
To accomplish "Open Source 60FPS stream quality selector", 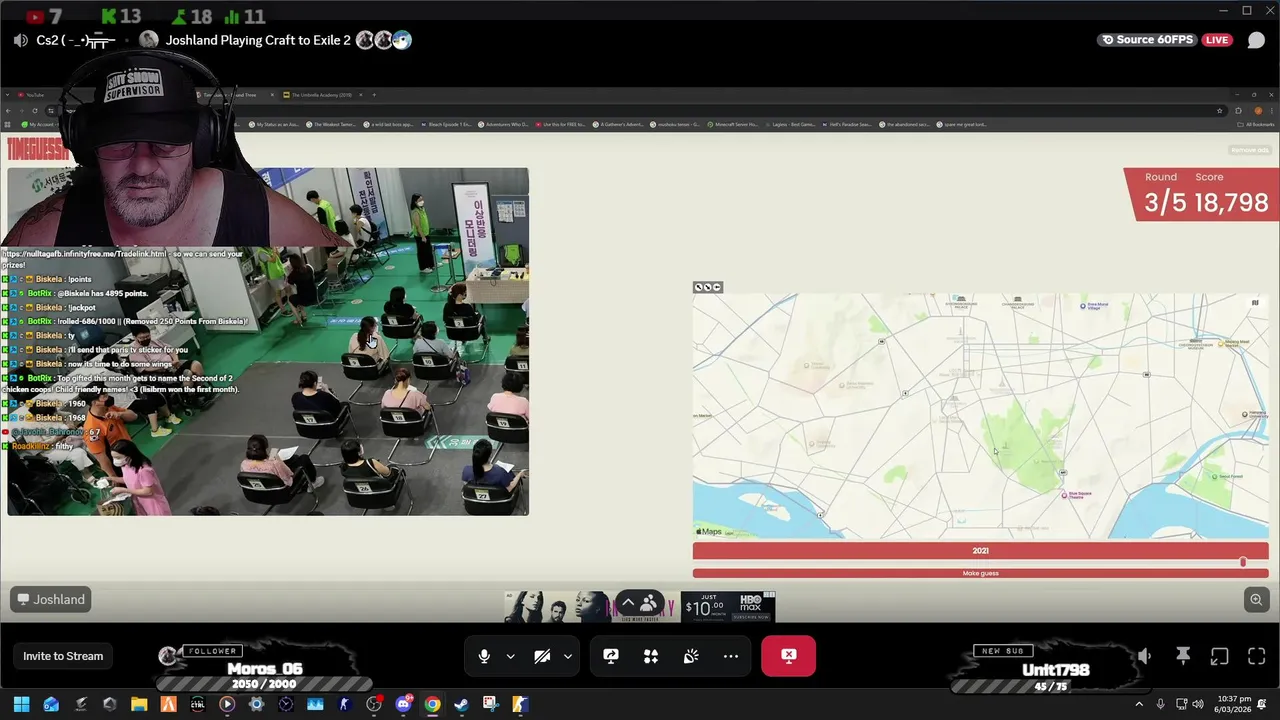I will (x=1145, y=40).
